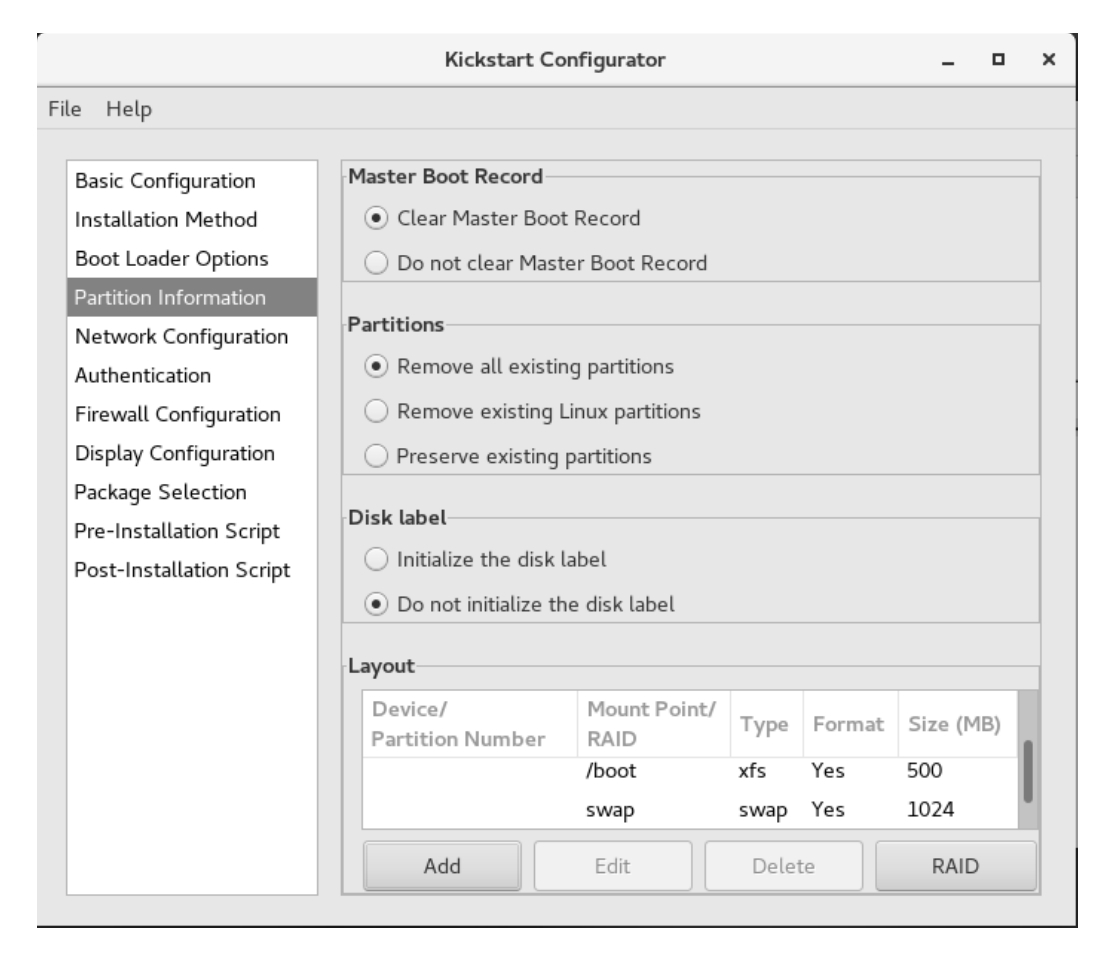Viewport: 1106px width, 953px height.
Task: Select the swap partition row
Action: (690, 812)
